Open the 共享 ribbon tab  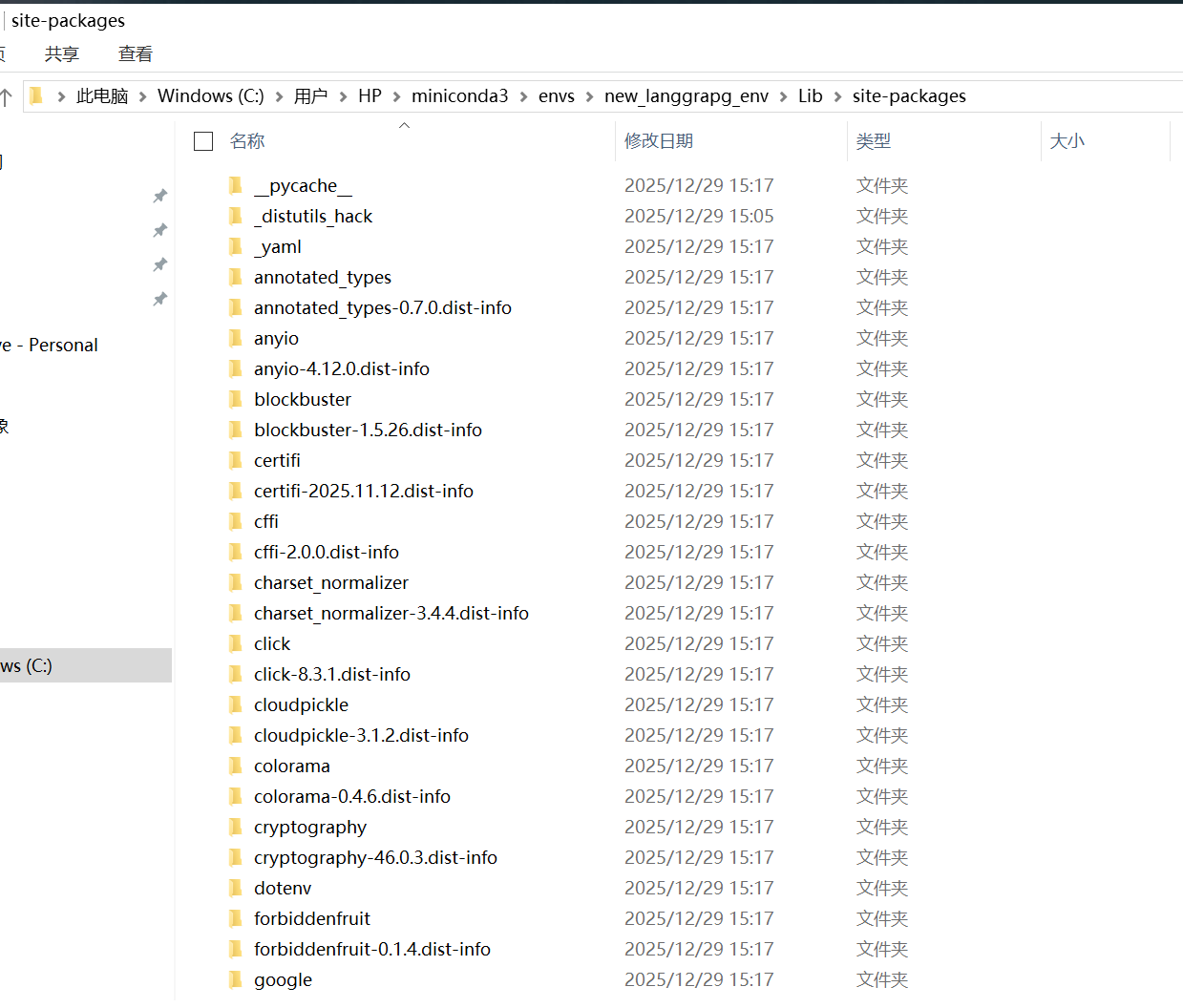tap(62, 54)
